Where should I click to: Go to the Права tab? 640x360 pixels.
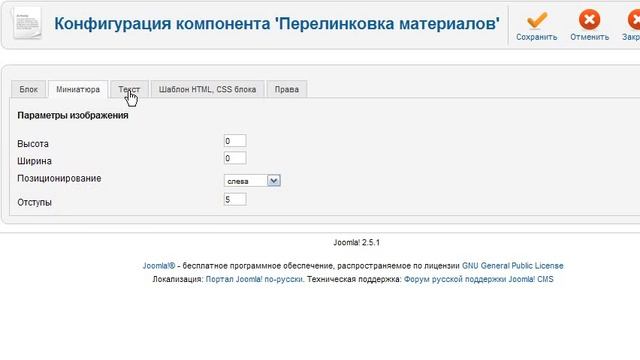pyautogui.click(x=287, y=89)
